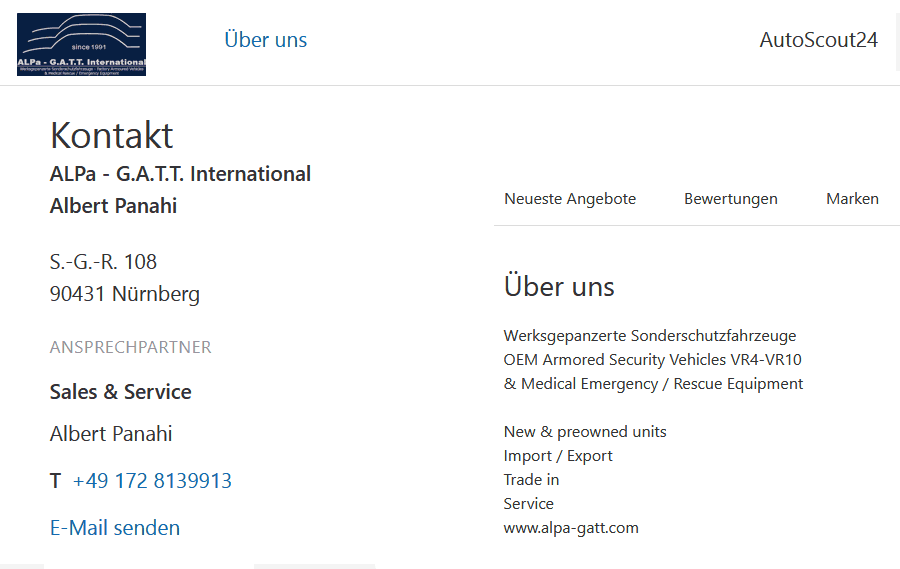Open the Bewertungen tab
The width and height of the screenshot is (900, 569).
[x=730, y=199]
